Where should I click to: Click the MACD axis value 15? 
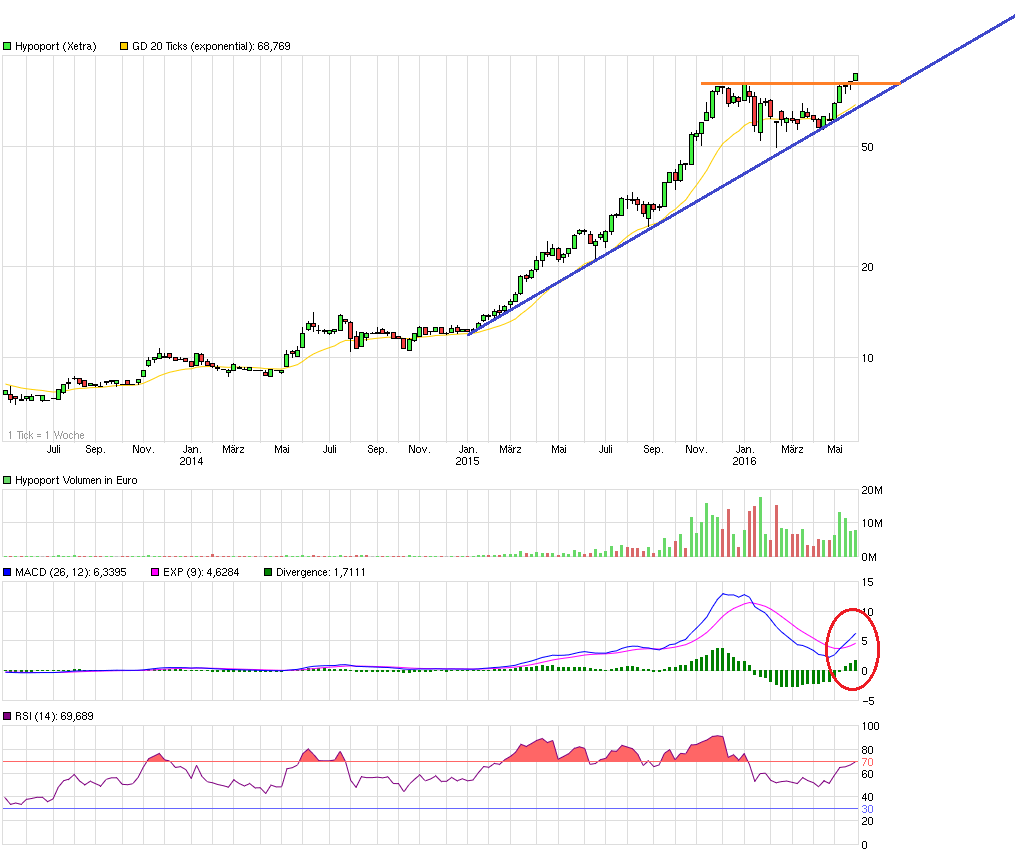pos(867,582)
